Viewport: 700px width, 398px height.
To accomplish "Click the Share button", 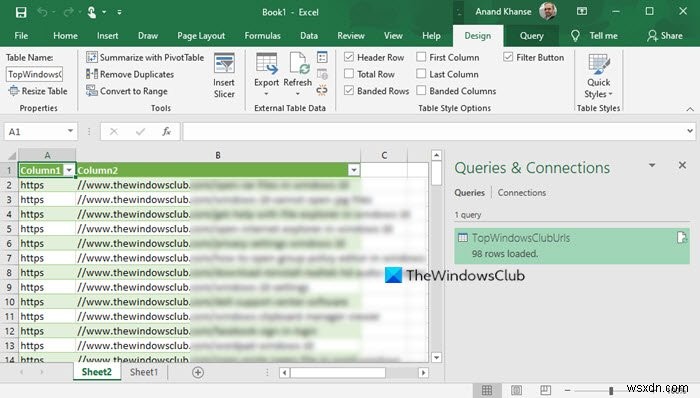I will tap(665, 36).
